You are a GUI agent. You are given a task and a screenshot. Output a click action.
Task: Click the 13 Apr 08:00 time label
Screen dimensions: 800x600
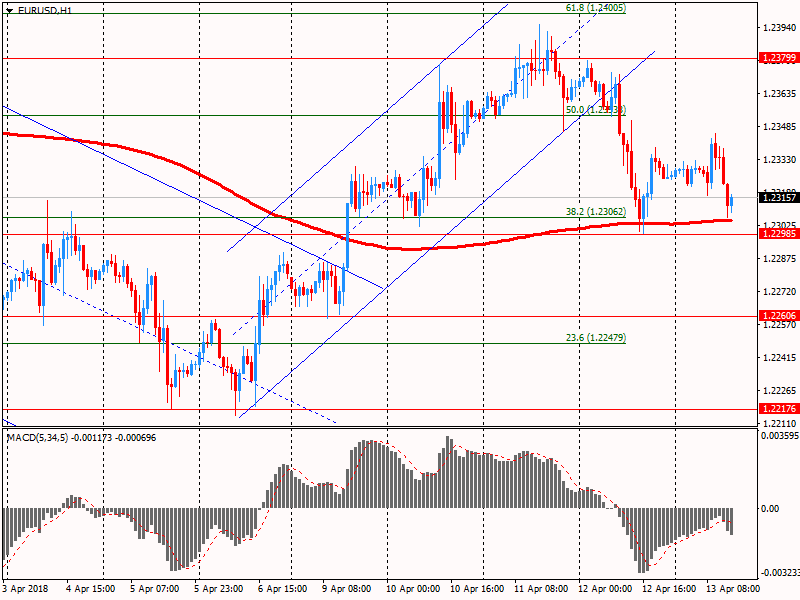pos(733,589)
